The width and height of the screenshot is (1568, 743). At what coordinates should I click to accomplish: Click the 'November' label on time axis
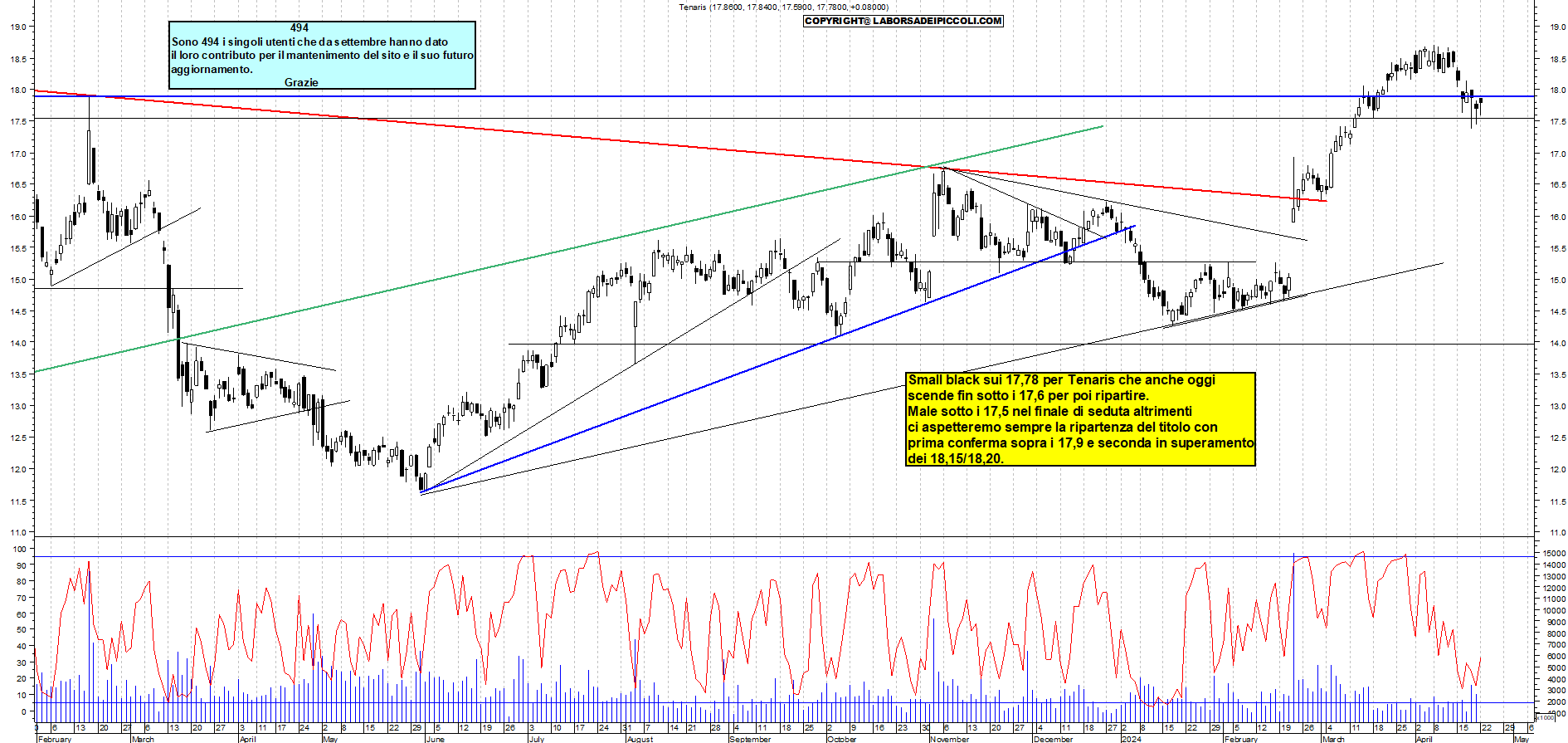[x=950, y=739]
